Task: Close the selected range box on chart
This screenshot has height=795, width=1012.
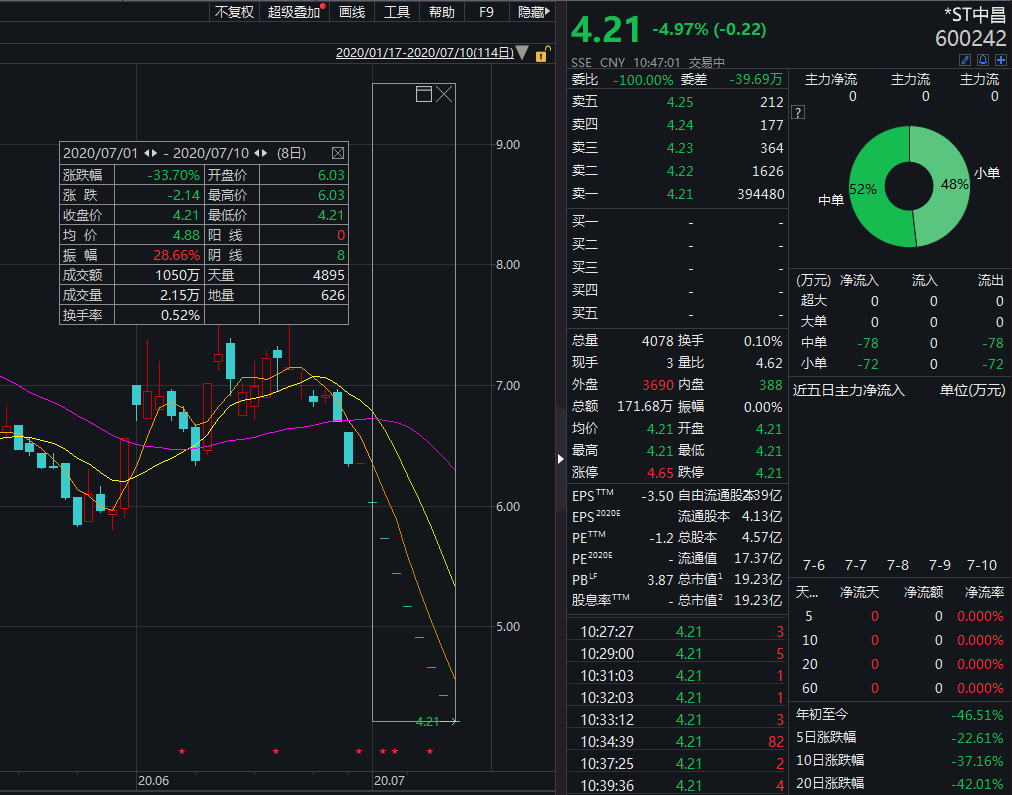Action: [x=444, y=95]
